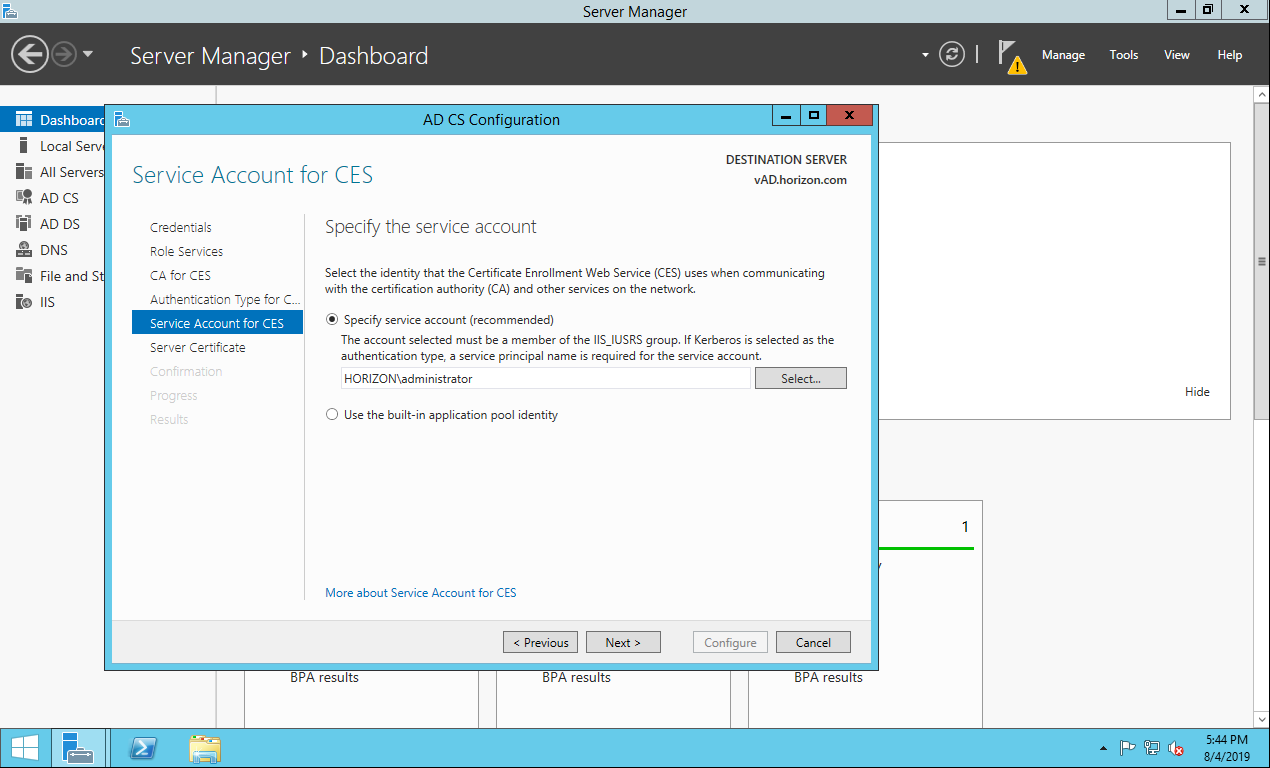Open the notifications flag with warning

tap(1012, 56)
